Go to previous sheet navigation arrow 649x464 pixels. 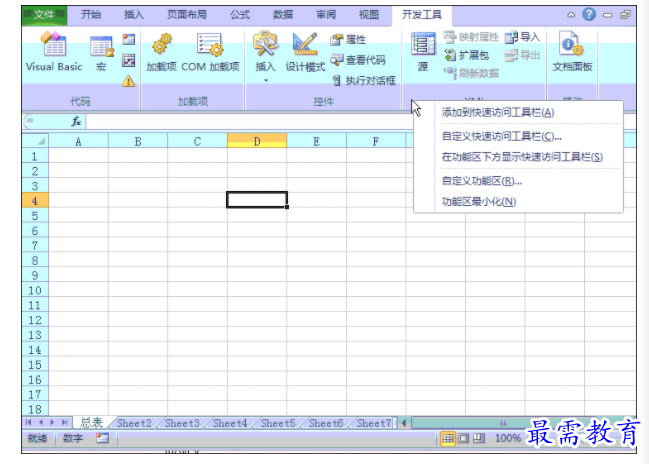click(x=41, y=423)
